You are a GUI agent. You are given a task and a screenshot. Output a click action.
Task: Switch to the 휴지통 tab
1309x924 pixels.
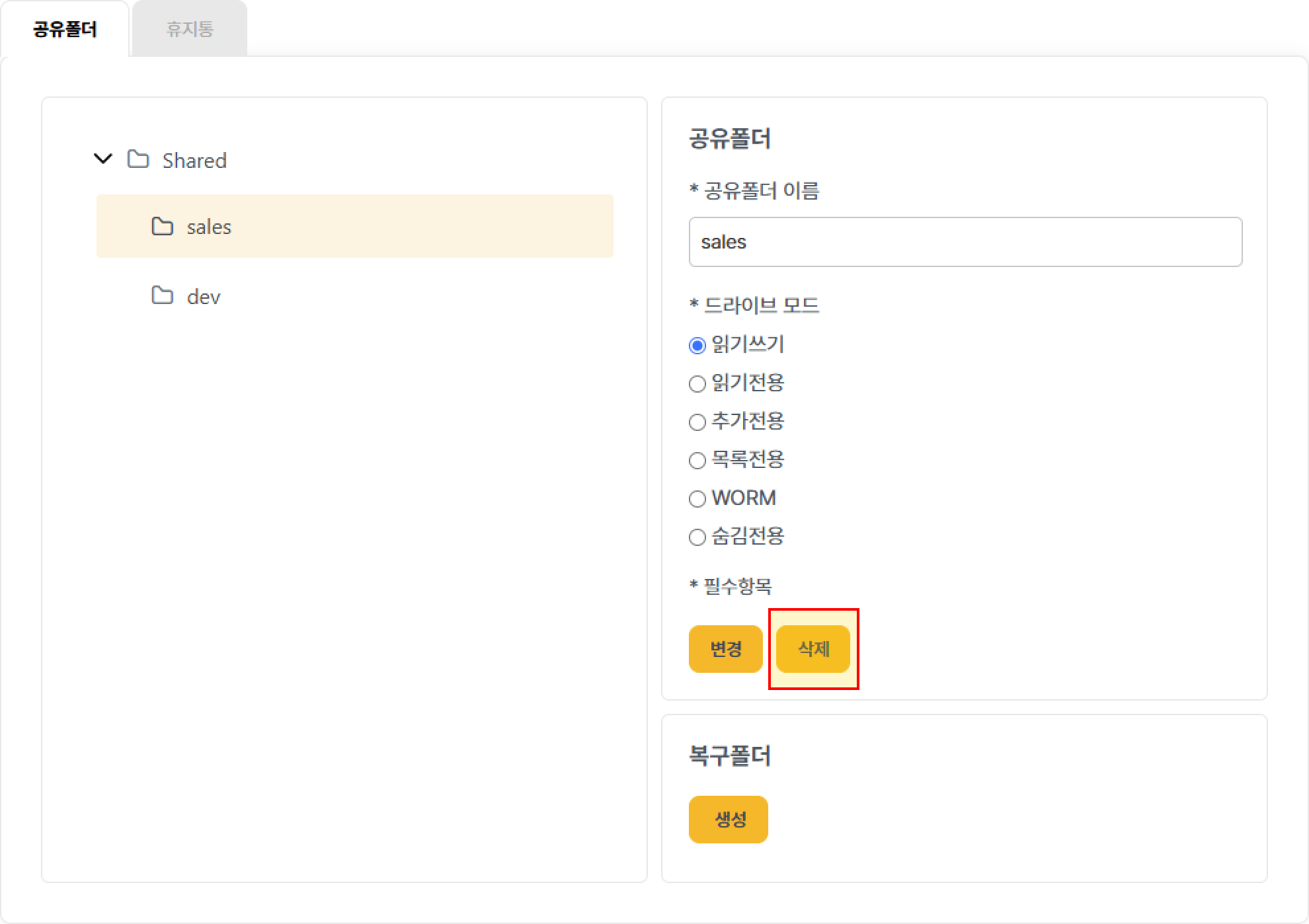coord(190,29)
